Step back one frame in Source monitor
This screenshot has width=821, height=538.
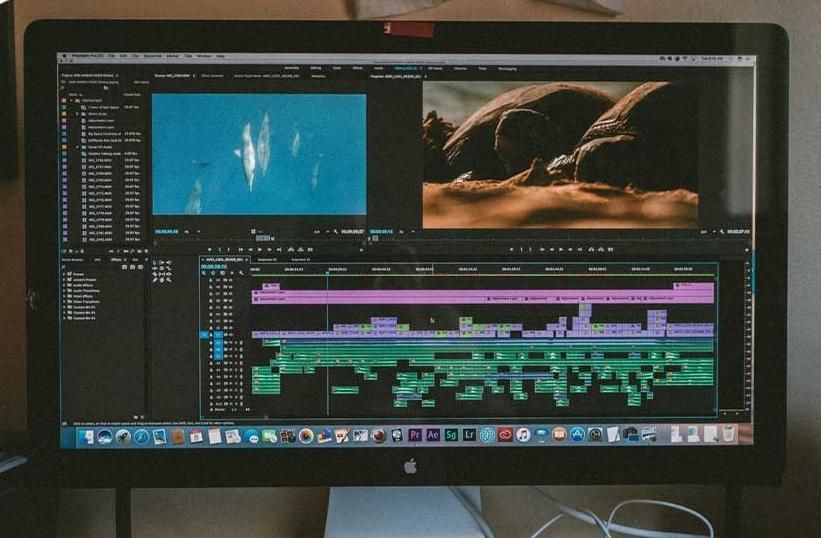tap(250, 250)
